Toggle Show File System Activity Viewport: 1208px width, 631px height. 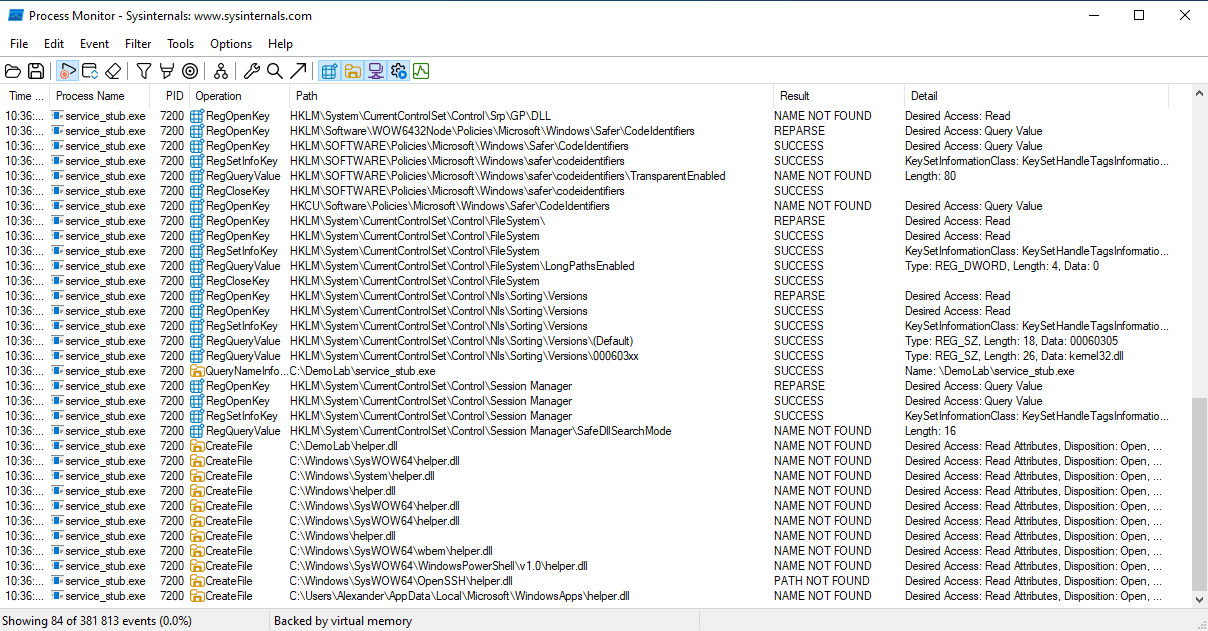pyautogui.click(x=353, y=71)
